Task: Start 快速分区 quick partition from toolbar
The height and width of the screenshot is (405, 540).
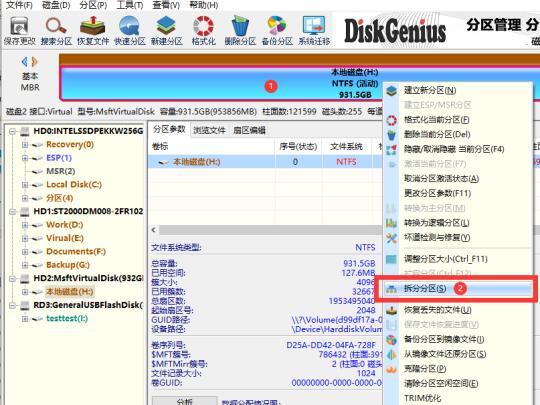Action: click(129, 31)
